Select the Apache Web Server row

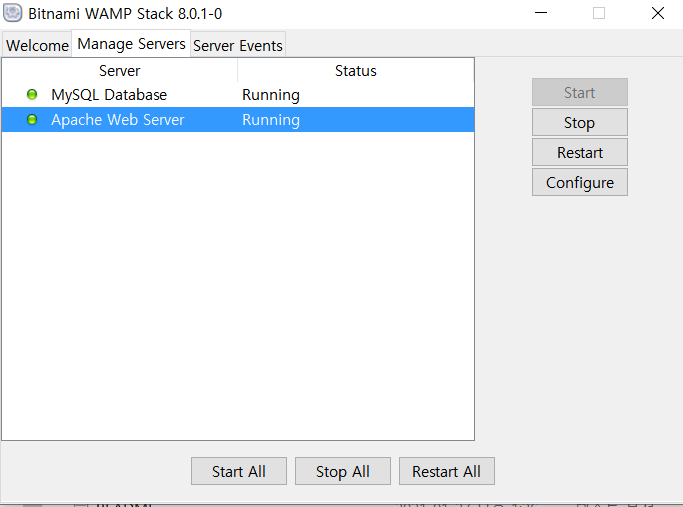238,120
